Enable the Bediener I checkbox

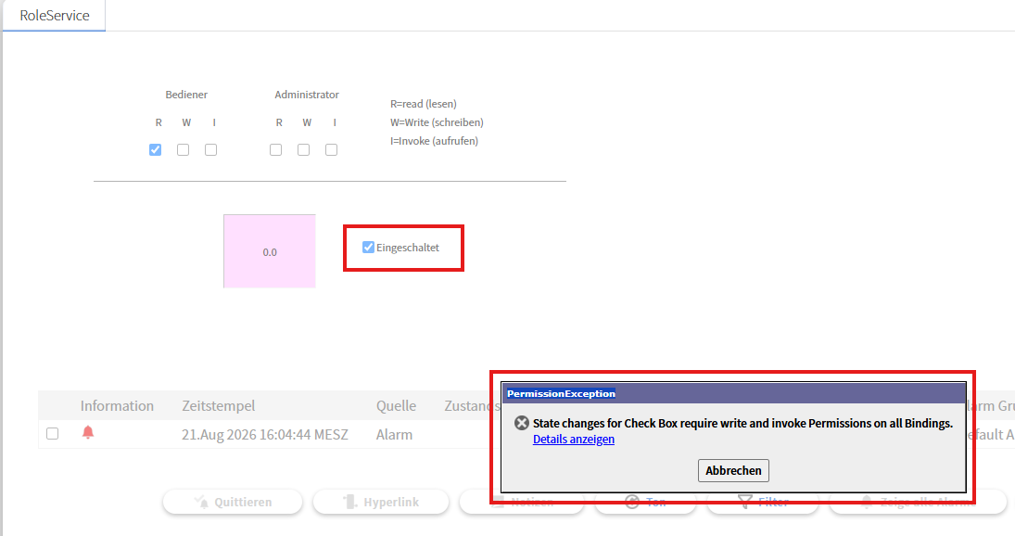[211, 150]
